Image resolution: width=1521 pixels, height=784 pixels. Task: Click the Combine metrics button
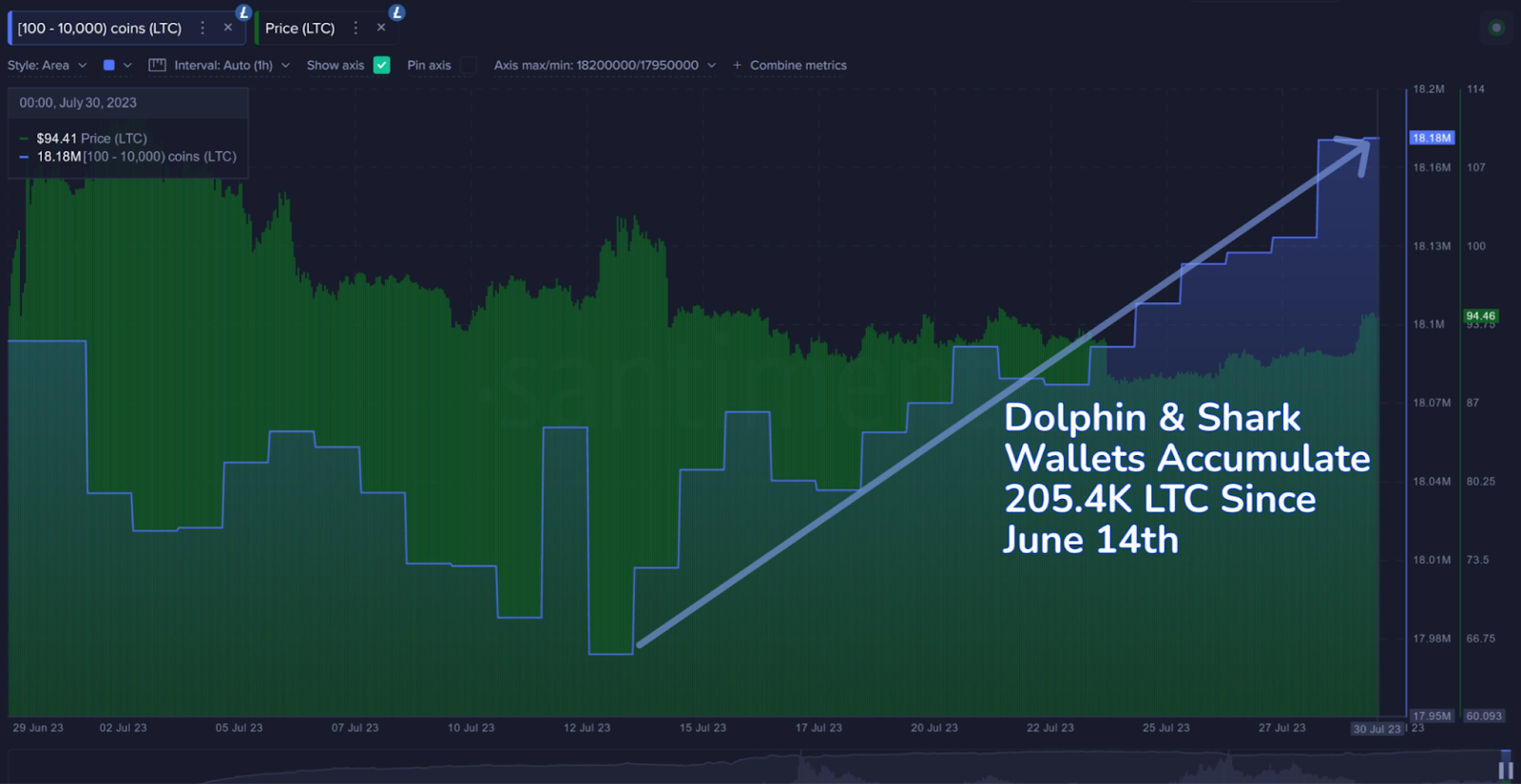[x=799, y=66]
